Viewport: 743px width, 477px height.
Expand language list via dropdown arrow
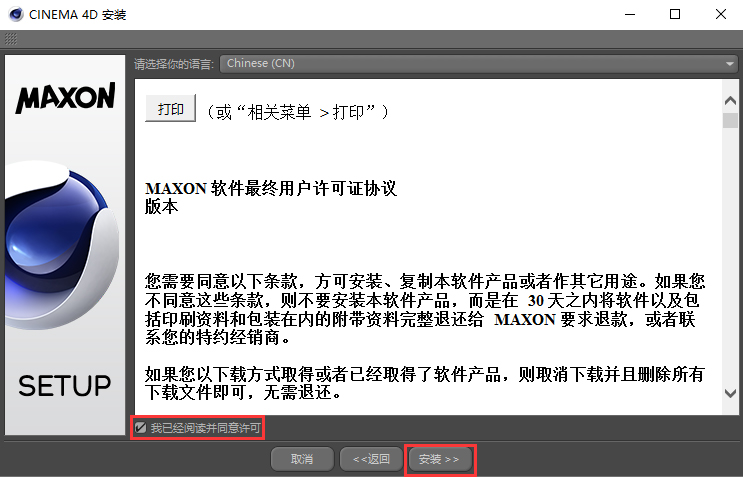pos(729,64)
